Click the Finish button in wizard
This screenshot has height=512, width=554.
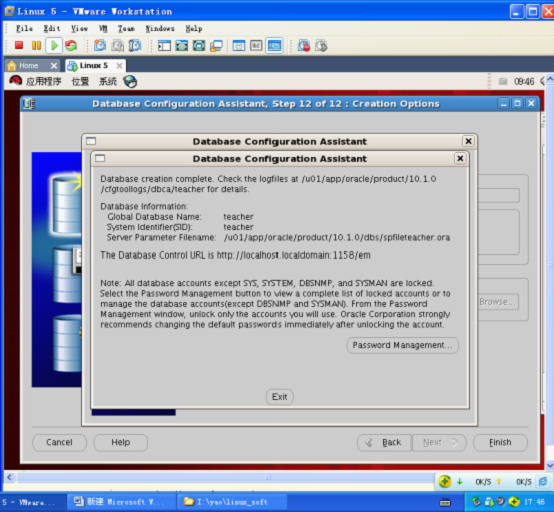click(500, 442)
